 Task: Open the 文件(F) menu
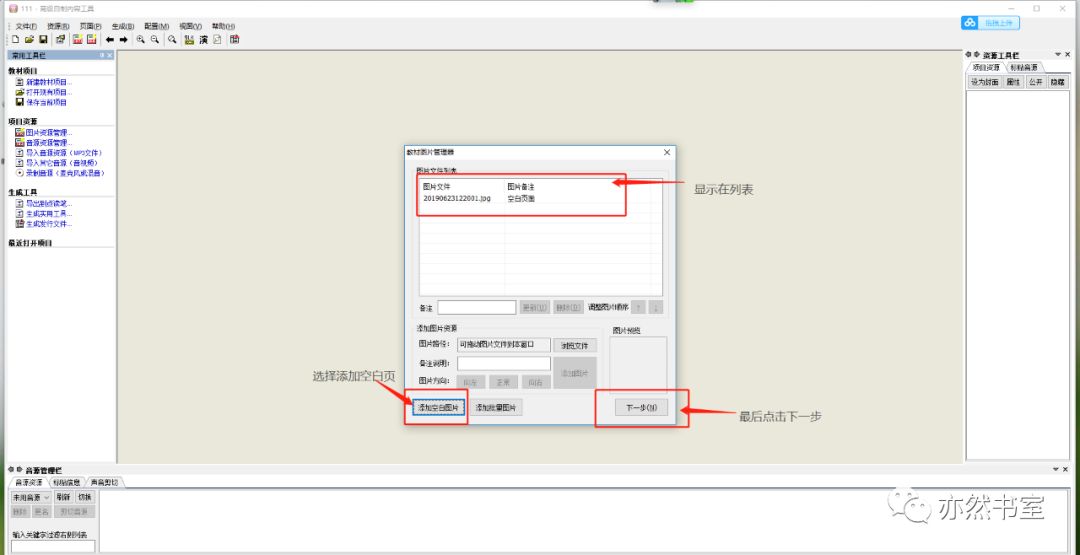click(x=26, y=26)
